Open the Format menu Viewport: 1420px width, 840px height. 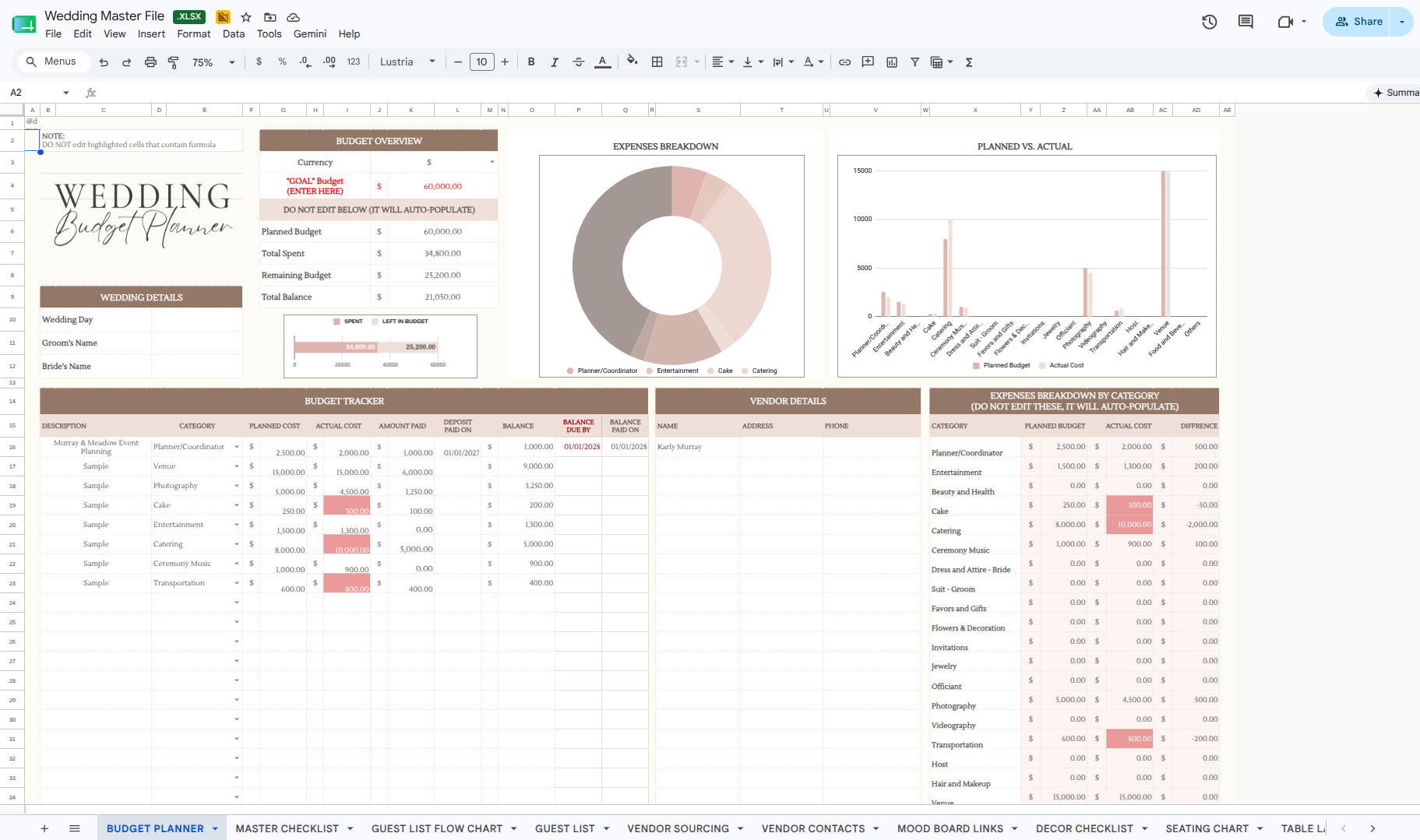pos(193,33)
